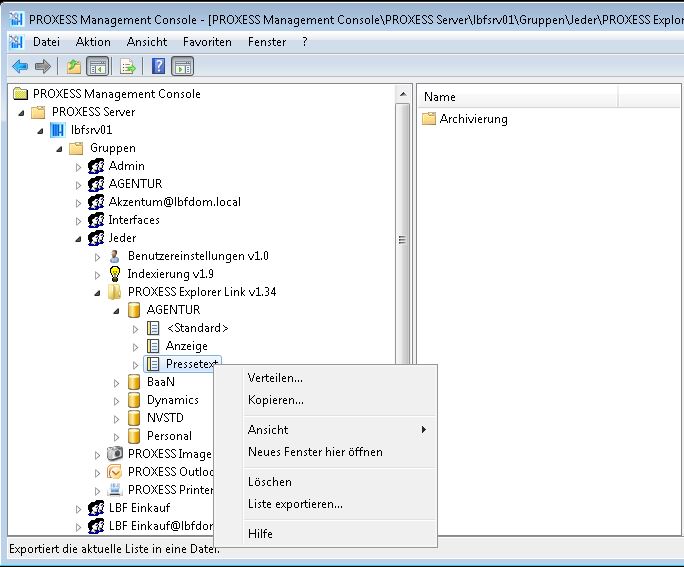The image size is (684, 567).
Task: Open the Datei menu
Action: (46, 42)
